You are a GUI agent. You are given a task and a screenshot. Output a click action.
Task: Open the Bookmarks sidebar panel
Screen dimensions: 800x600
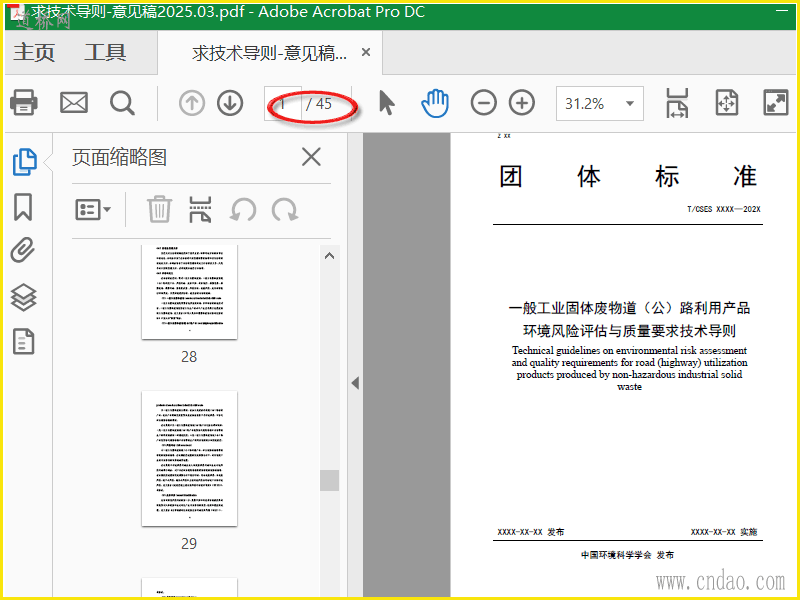pos(23,207)
